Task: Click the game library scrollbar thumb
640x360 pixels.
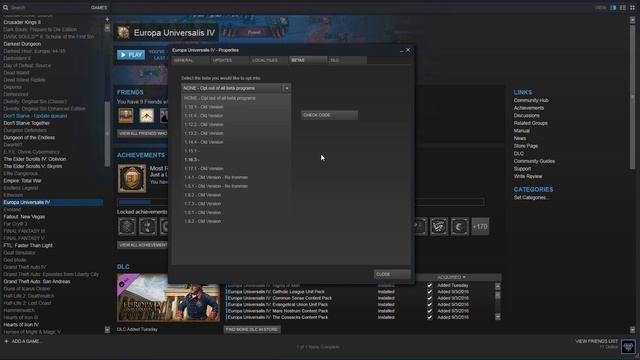Action: pos(107,134)
